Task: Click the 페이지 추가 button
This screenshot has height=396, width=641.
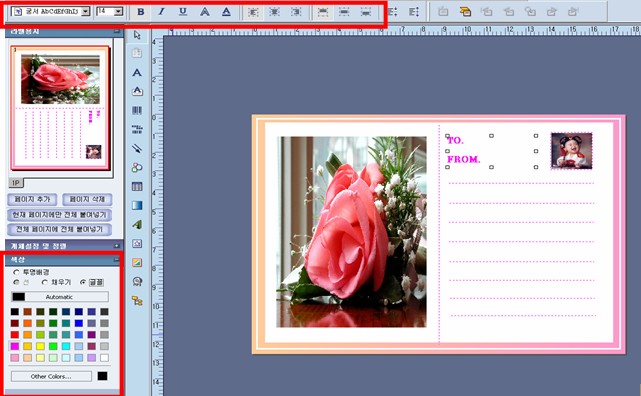Action: coord(32,199)
